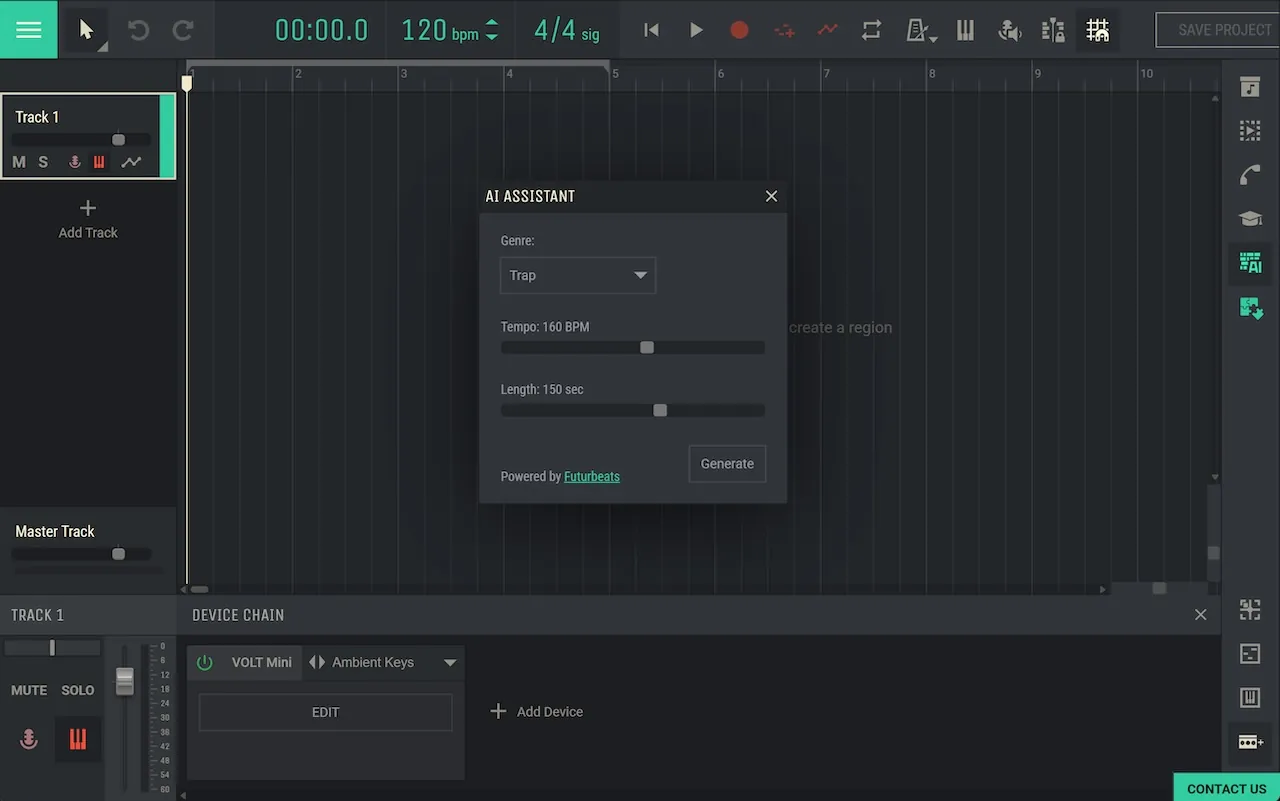Click the green puzzle download icon
The width and height of the screenshot is (1280, 801).
point(1250,308)
